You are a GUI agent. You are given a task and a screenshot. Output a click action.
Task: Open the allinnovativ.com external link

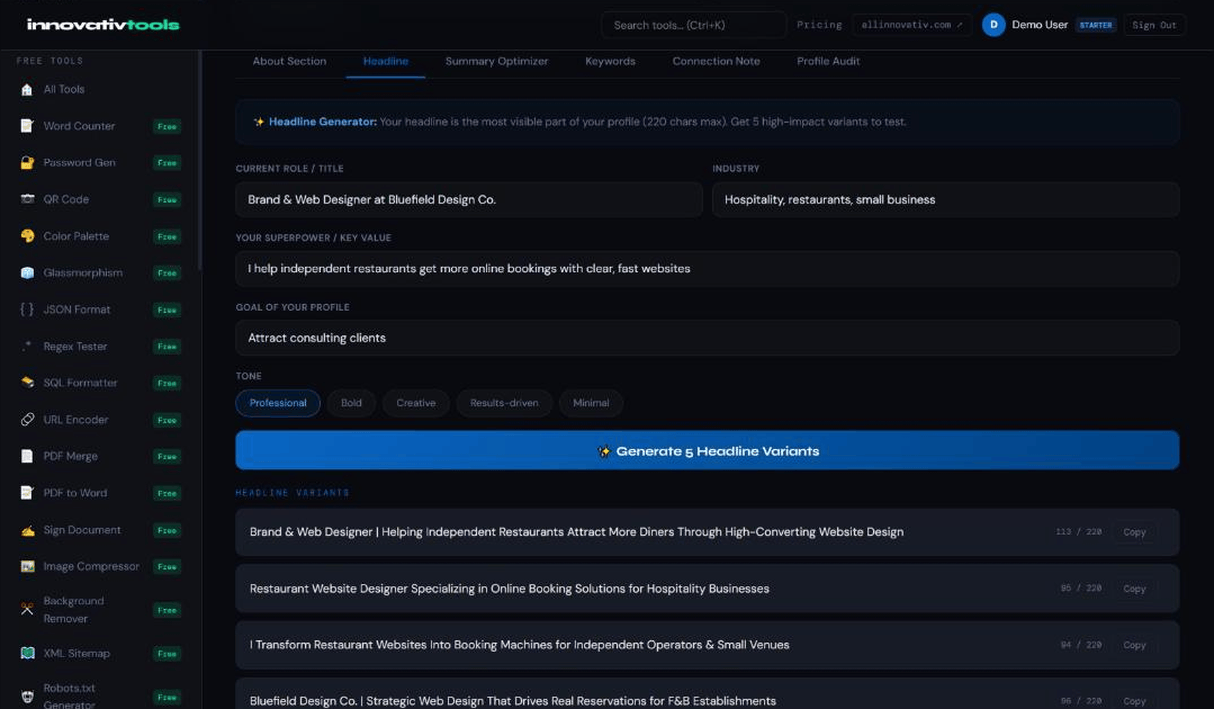point(912,25)
